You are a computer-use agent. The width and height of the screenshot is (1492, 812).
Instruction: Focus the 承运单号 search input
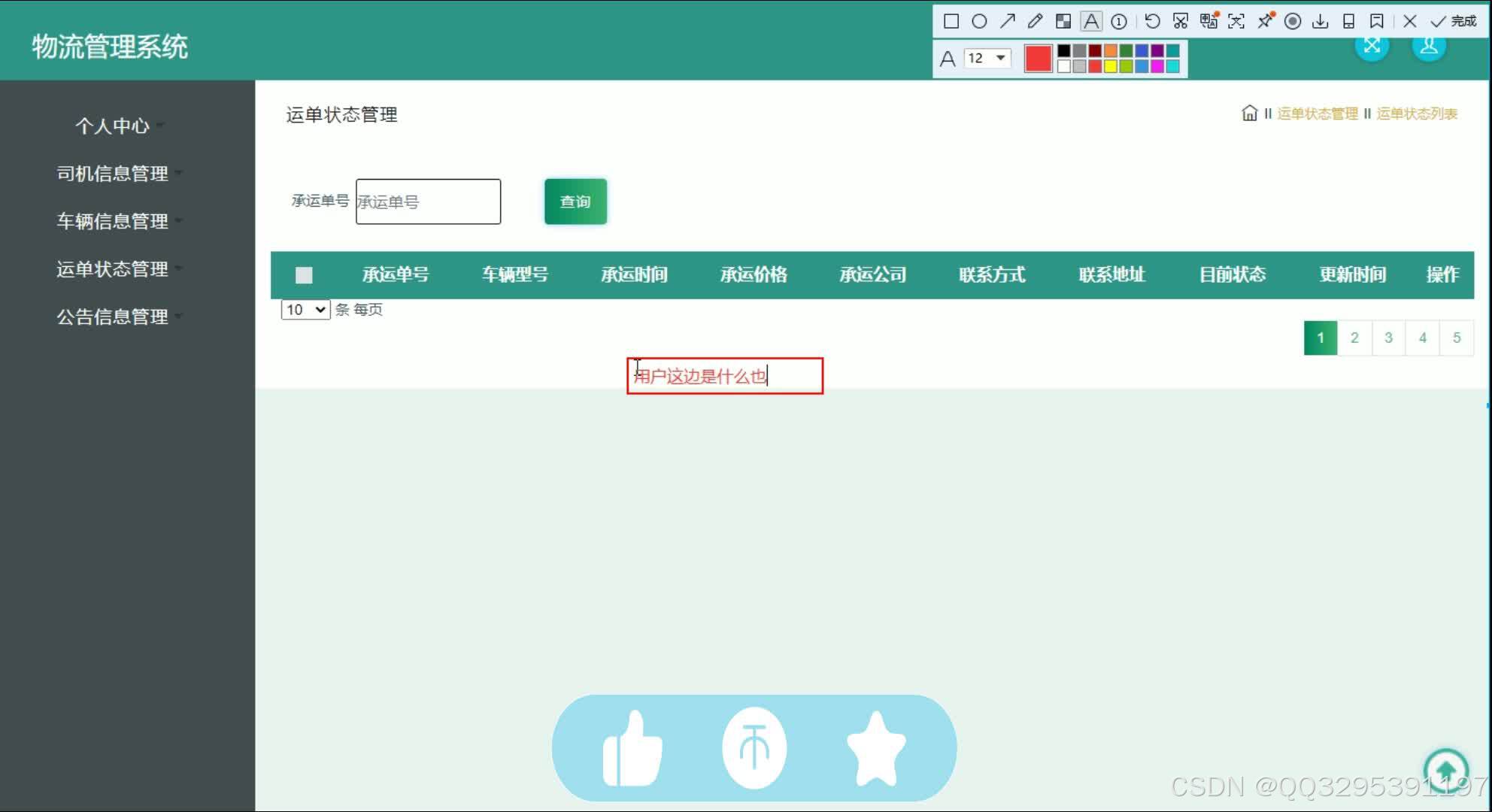click(x=428, y=201)
